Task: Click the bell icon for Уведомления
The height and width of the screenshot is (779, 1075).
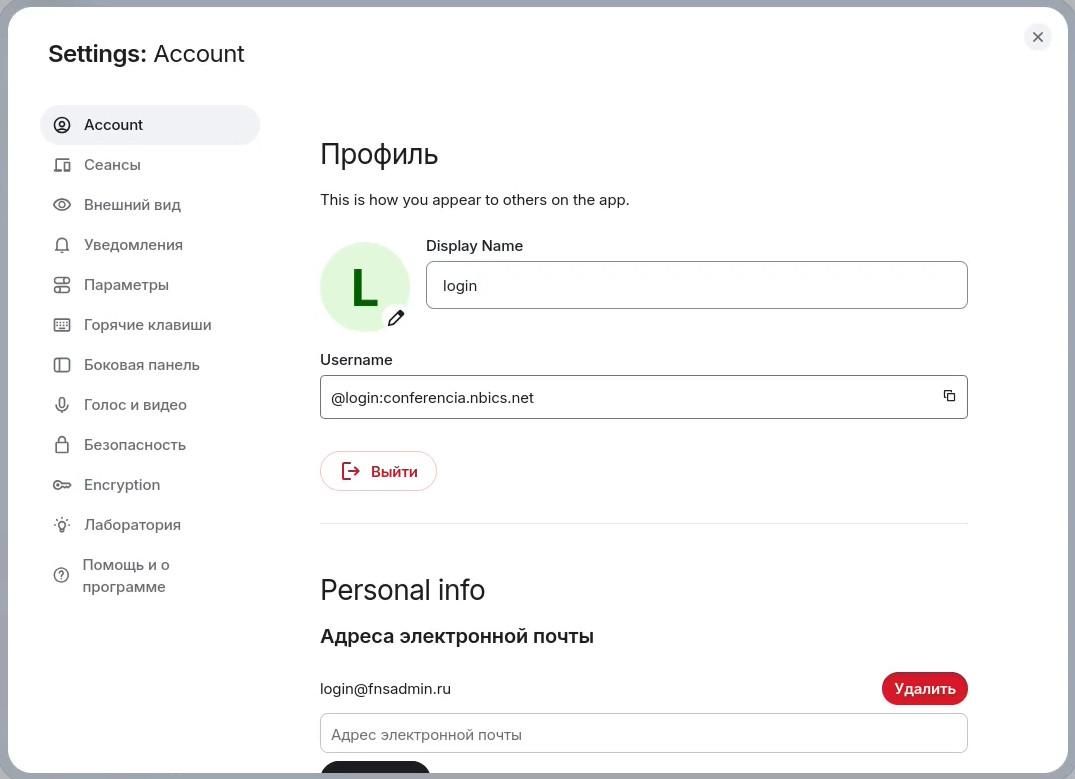Action: coord(62,245)
